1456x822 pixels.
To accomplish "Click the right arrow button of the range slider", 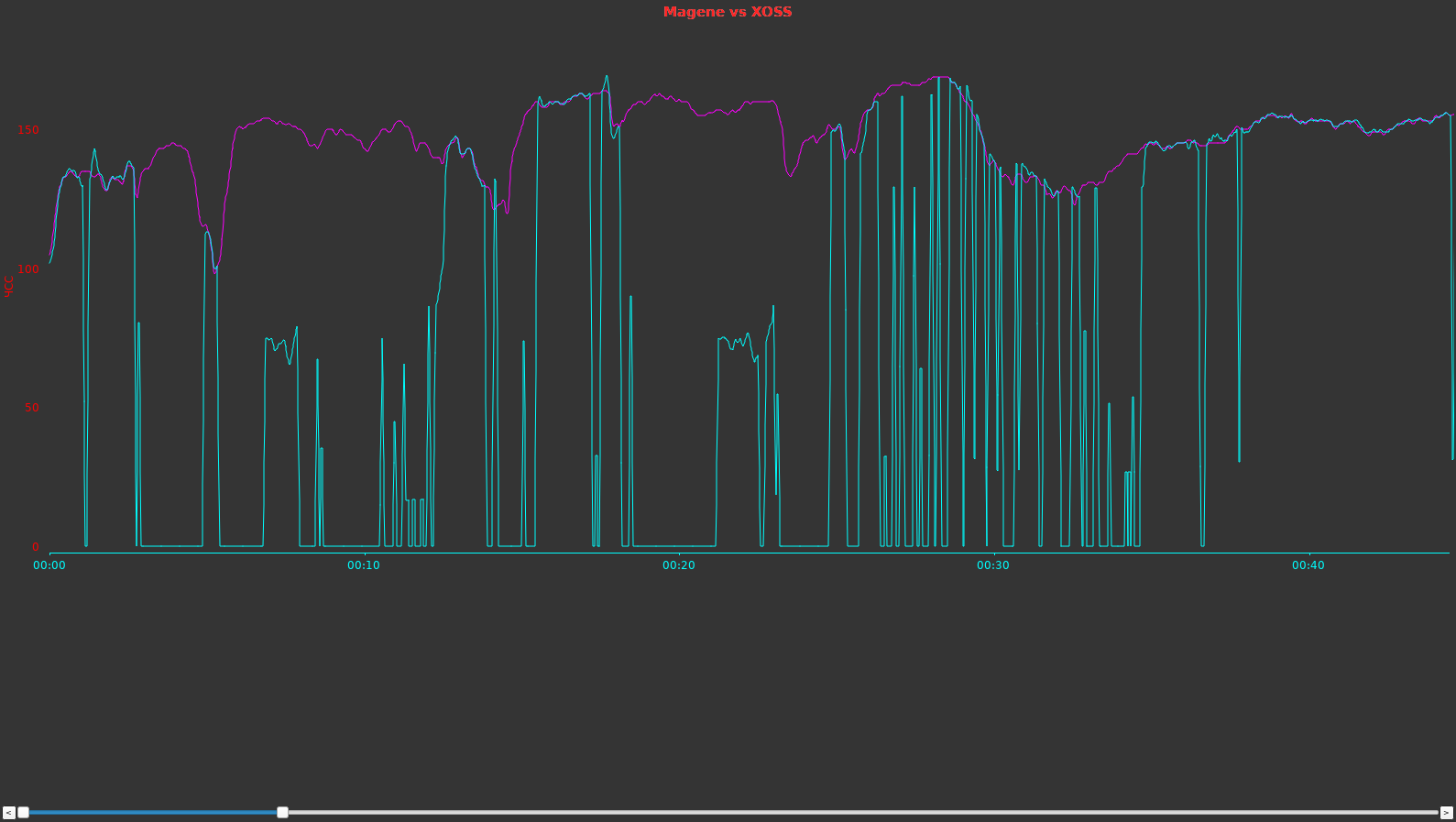I will (x=1447, y=813).
